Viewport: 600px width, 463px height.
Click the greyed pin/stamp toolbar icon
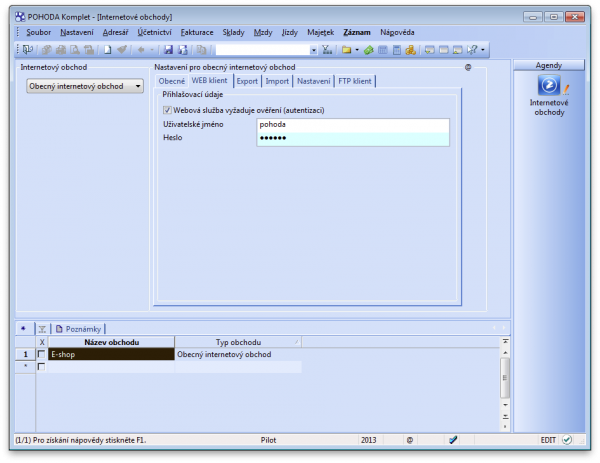point(122,50)
